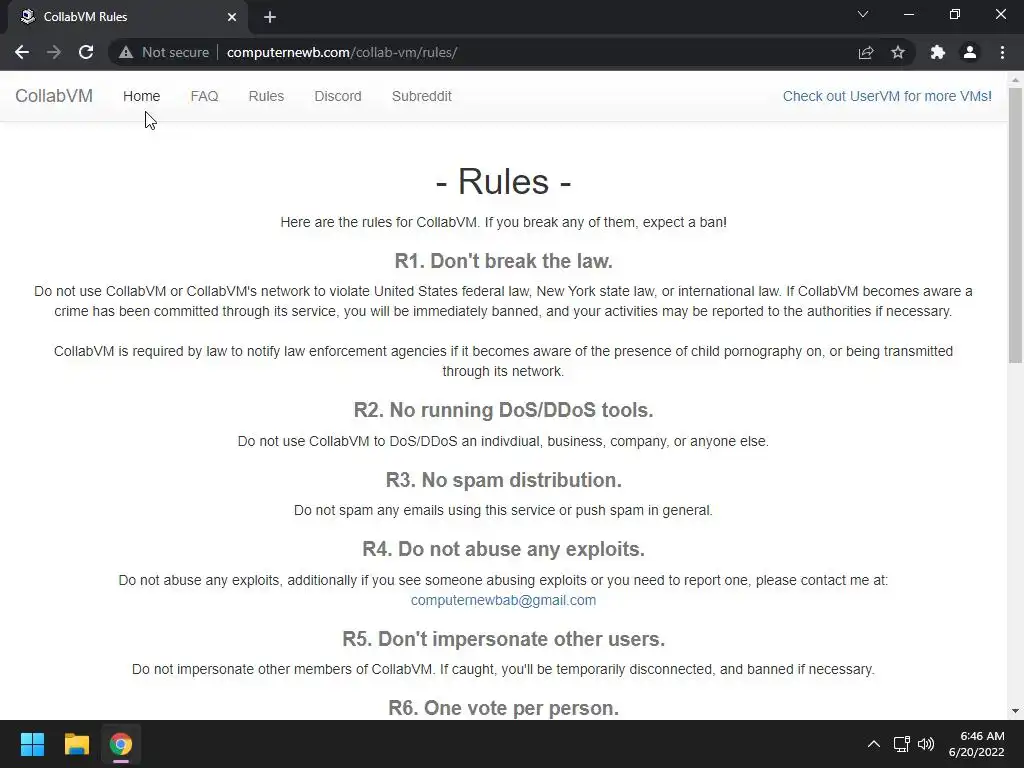Image resolution: width=1024 pixels, height=768 pixels.
Task: Share this page using the share icon
Action: click(866, 52)
